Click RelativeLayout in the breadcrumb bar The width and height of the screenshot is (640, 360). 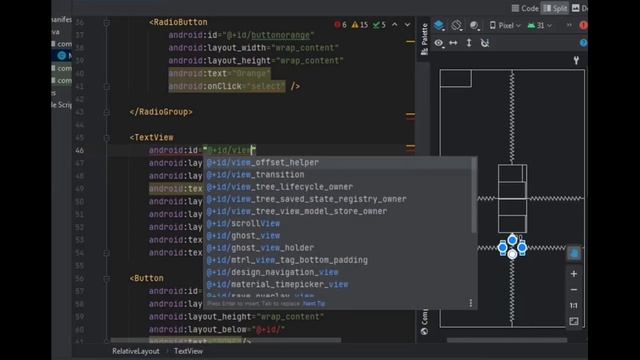click(x=136, y=351)
